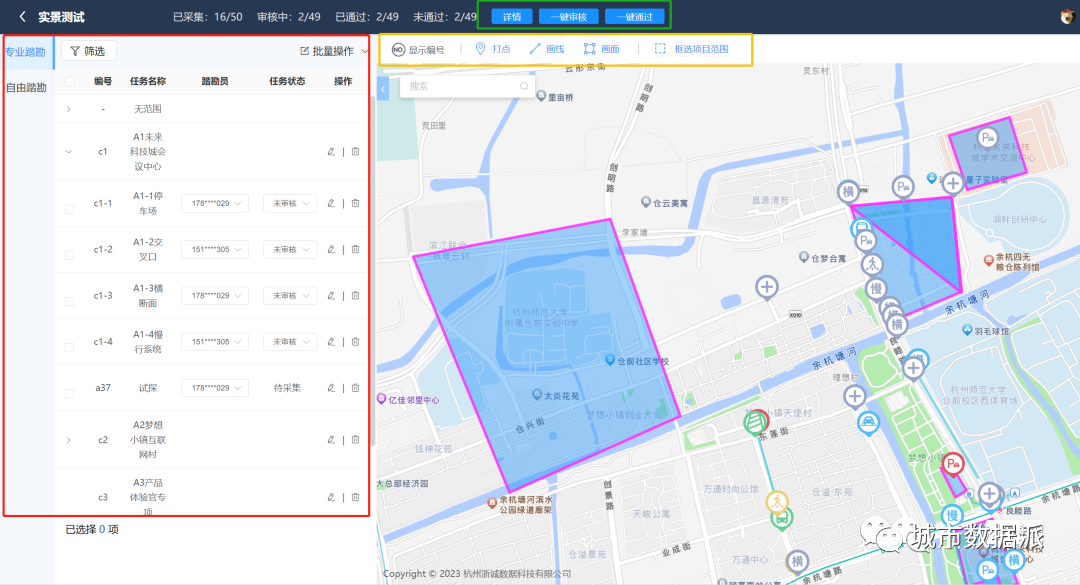Click the edit pencil for task a37
Viewport: 1080px width, 585px height.
pos(331,389)
